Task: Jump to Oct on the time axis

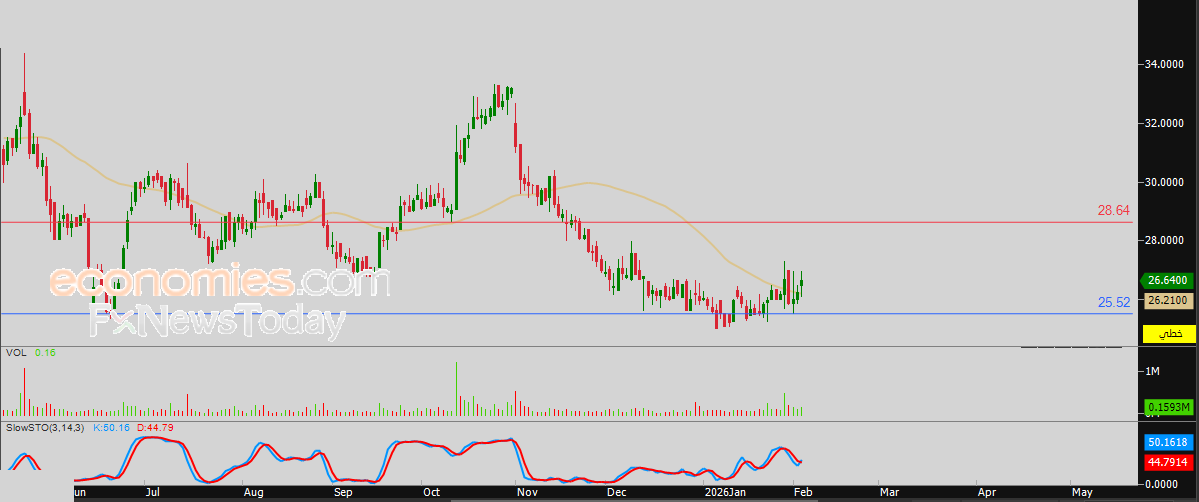Action: [x=432, y=493]
